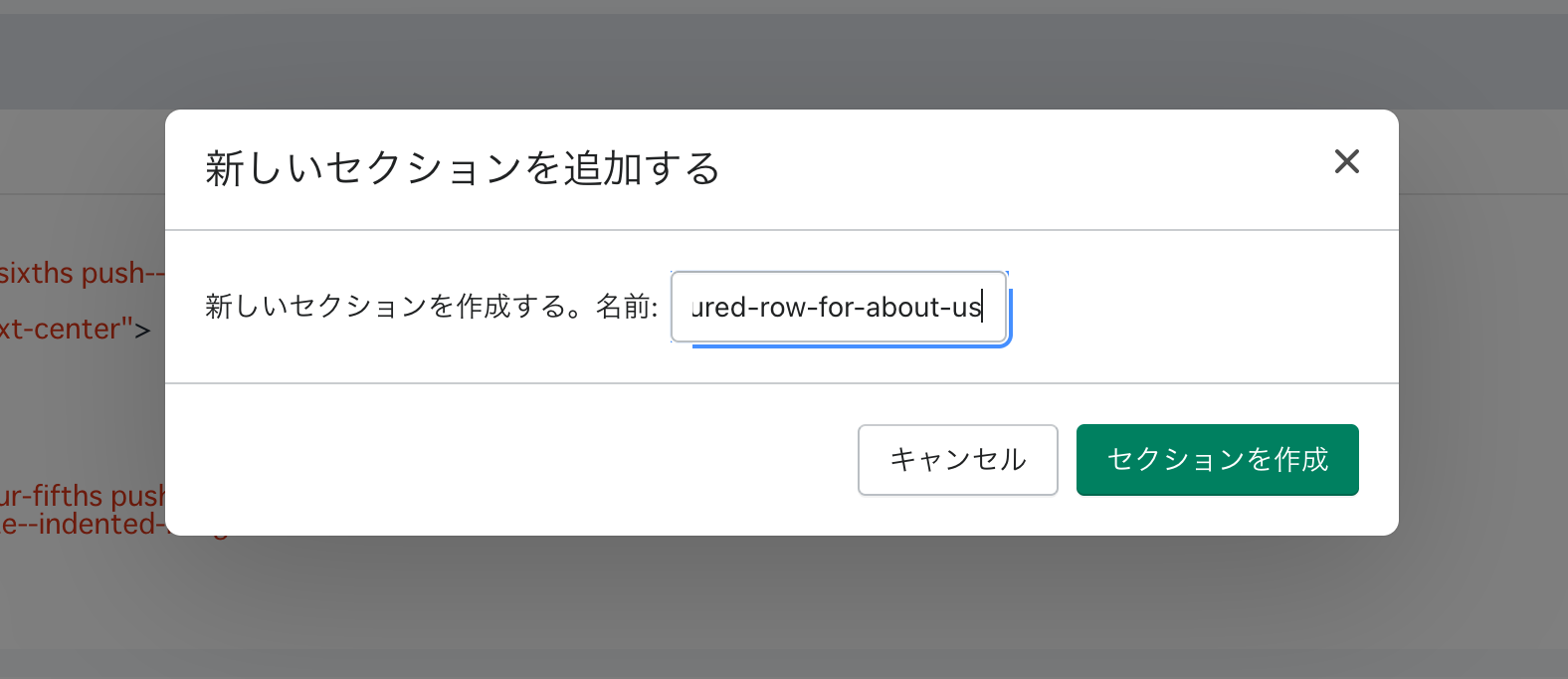Click the section name input field

pos(838,307)
